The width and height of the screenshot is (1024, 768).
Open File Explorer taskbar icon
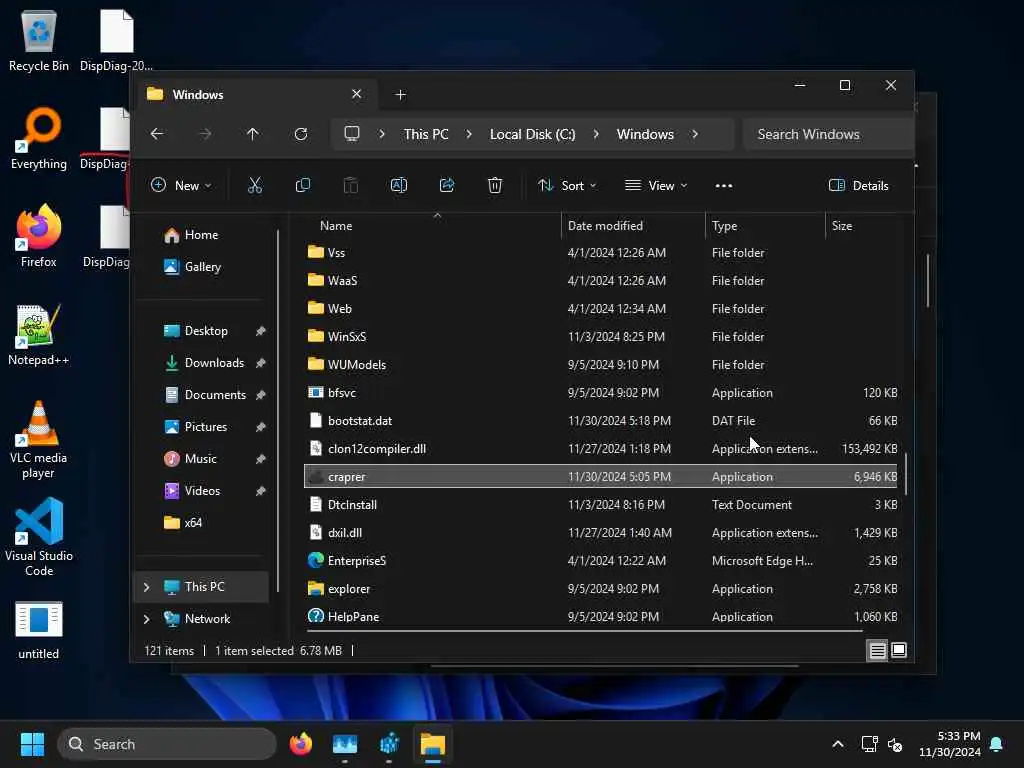coord(432,744)
